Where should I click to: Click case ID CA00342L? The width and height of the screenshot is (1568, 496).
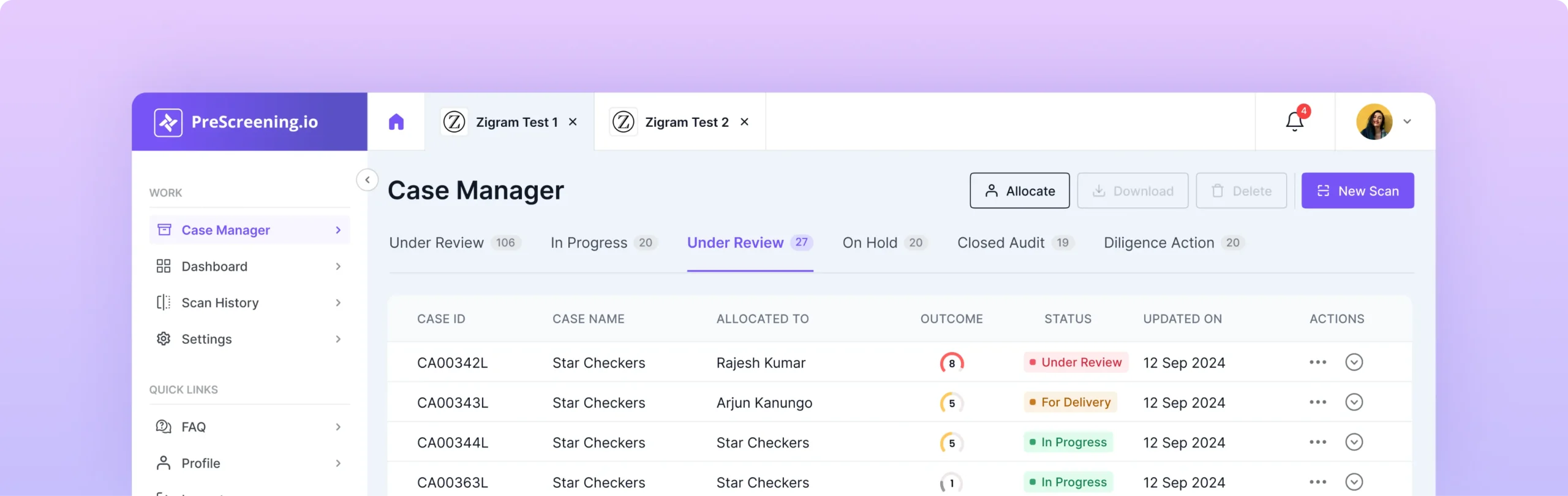coord(453,363)
